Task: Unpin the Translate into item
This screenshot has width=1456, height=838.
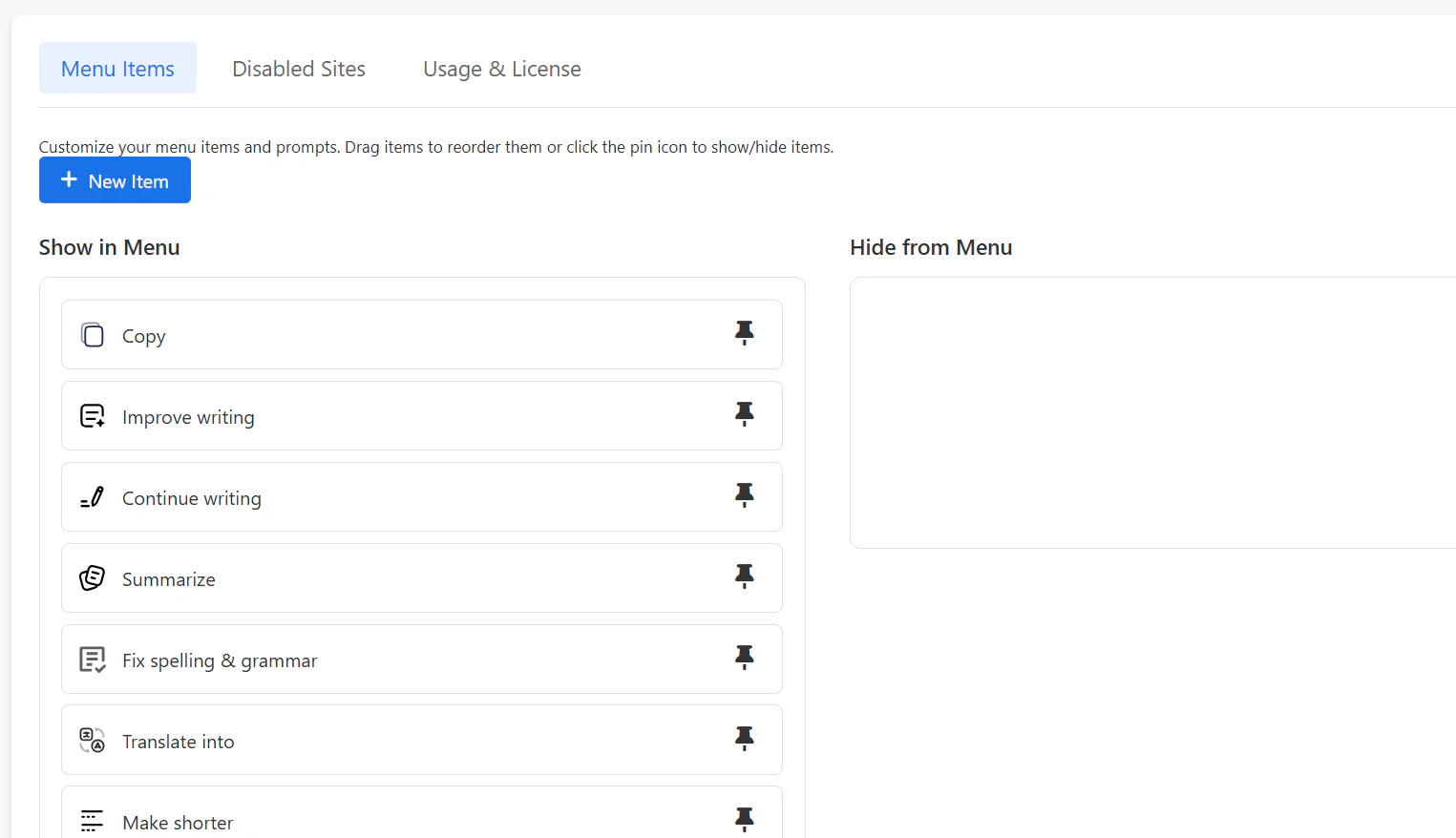Action: 745,739
